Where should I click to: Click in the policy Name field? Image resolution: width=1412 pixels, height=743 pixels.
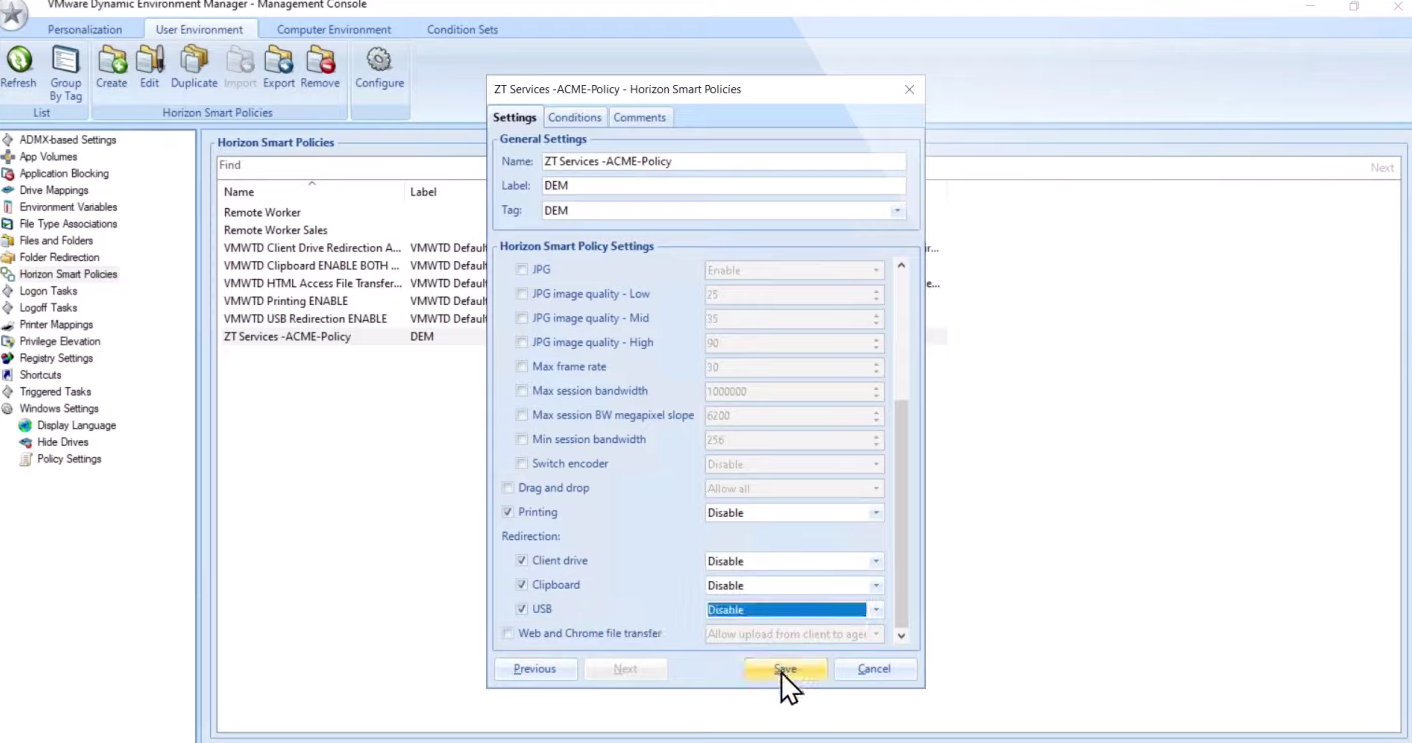pos(723,161)
